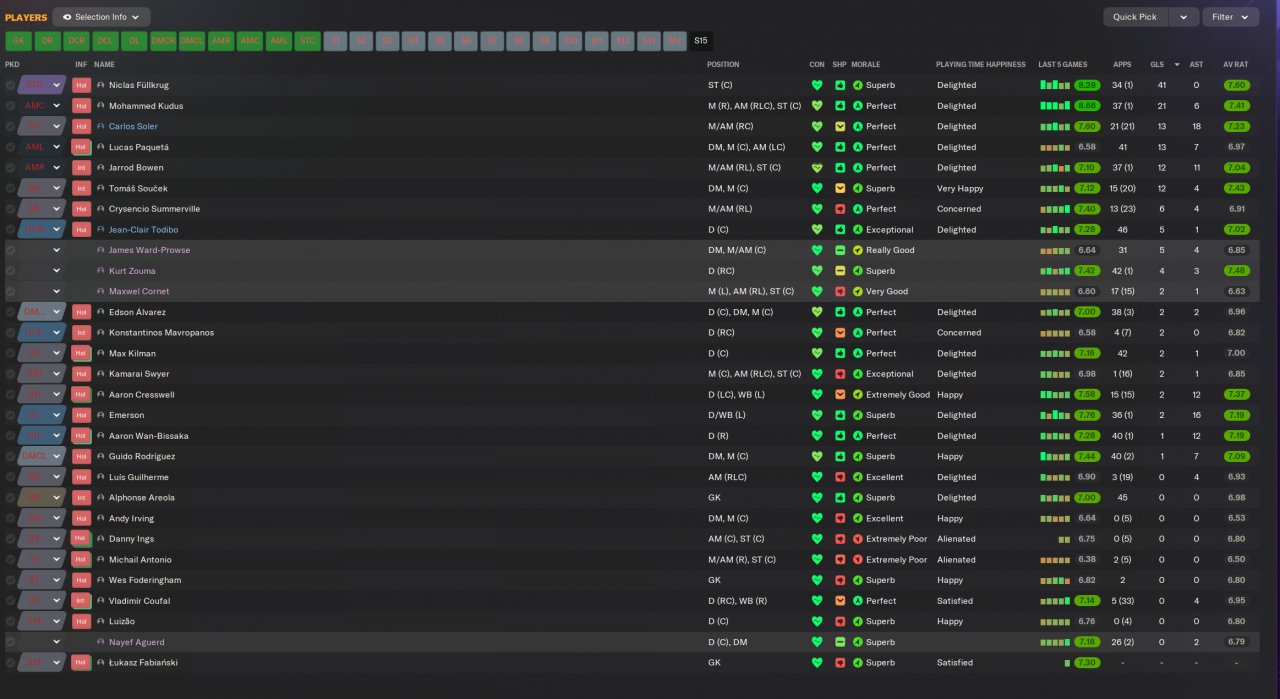The height and width of the screenshot is (699, 1280).
Task: Click Wes Foderingham's morale icon
Action: pyautogui.click(x=857, y=580)
